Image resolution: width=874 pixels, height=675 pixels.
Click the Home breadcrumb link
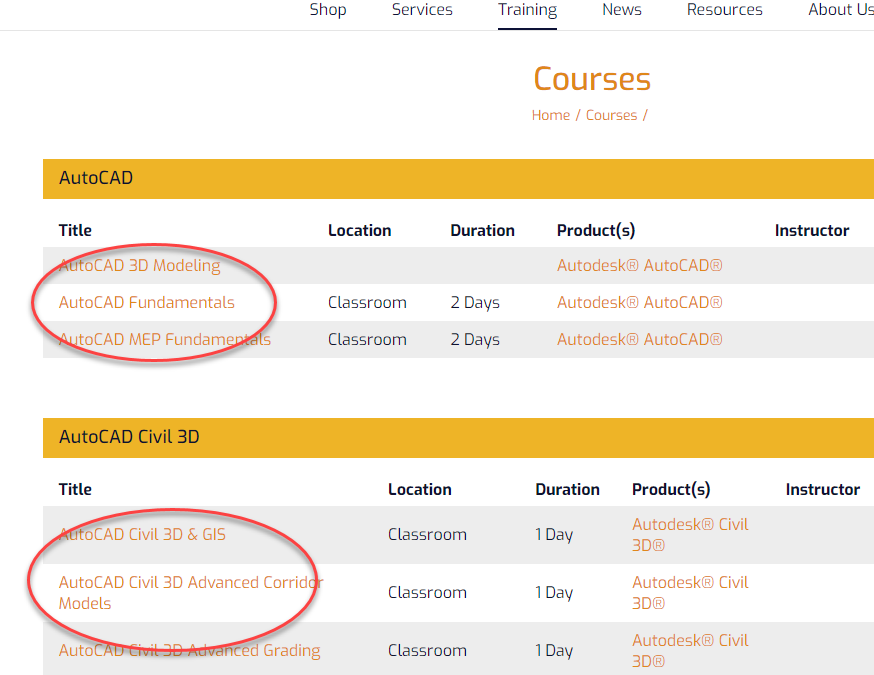click(551, 115)
